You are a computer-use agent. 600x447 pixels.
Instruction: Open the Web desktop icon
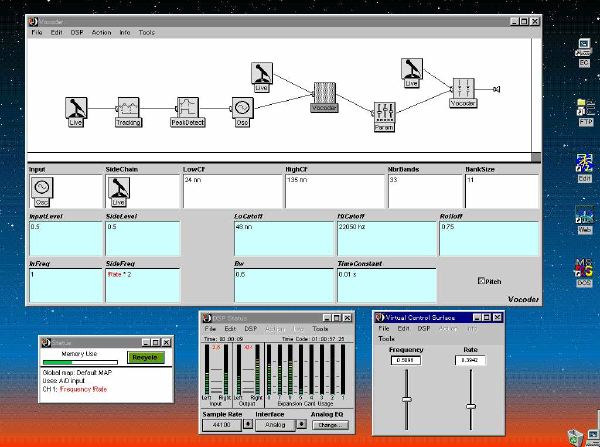tap(583, 217)
